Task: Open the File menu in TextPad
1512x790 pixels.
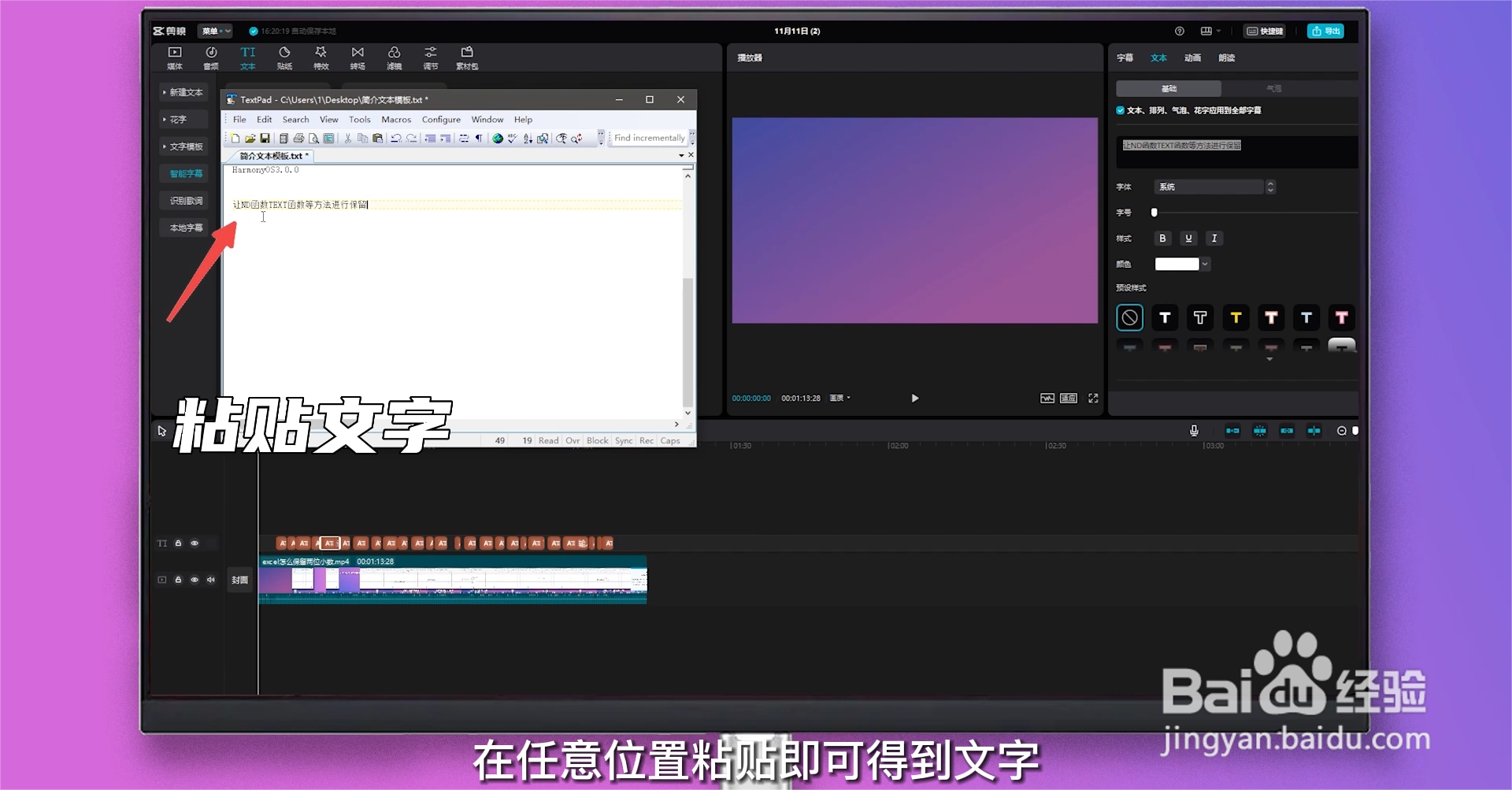Action: tap(239, 120)
